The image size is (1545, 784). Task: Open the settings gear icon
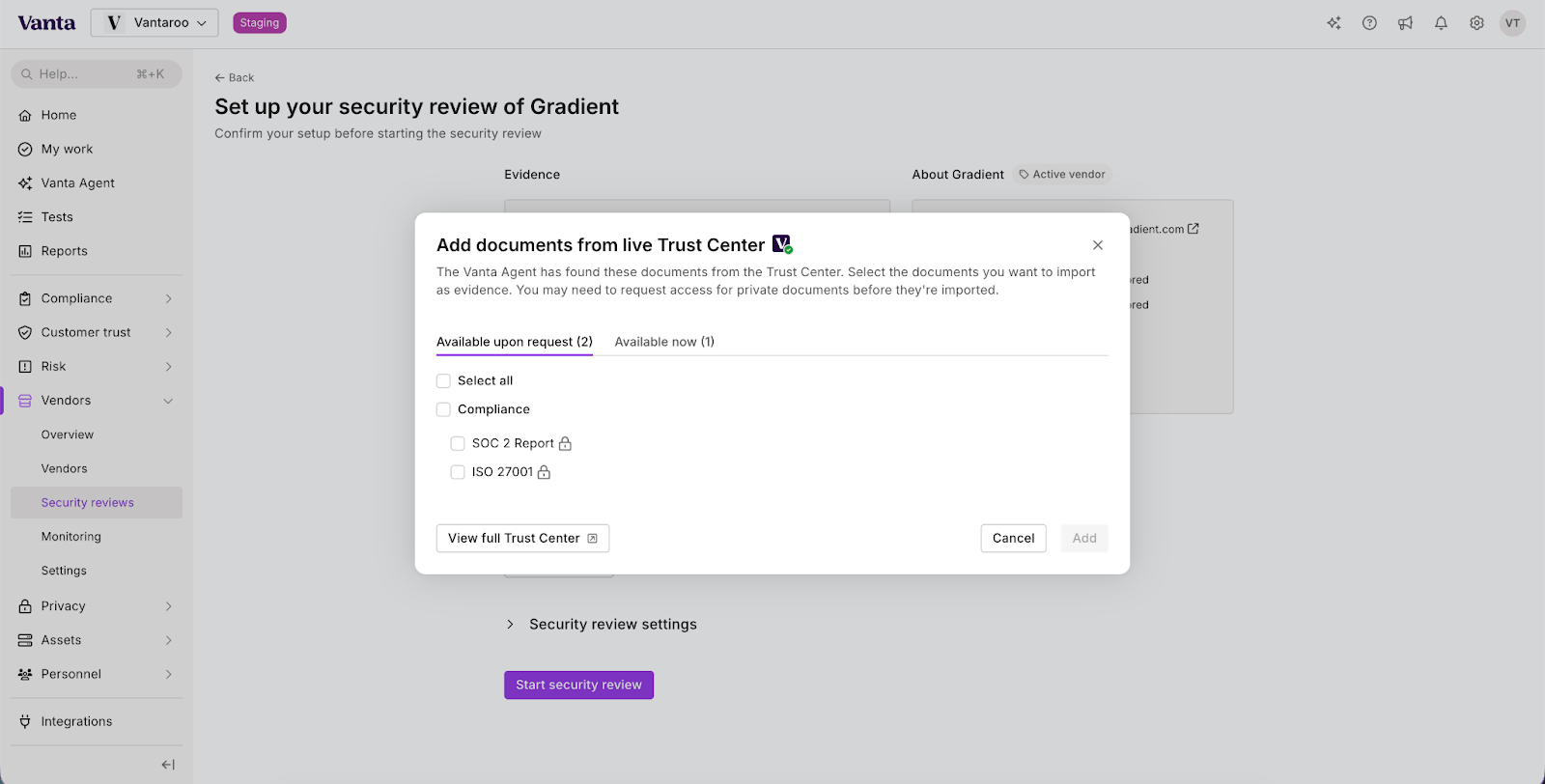(x=1476, y=23)
